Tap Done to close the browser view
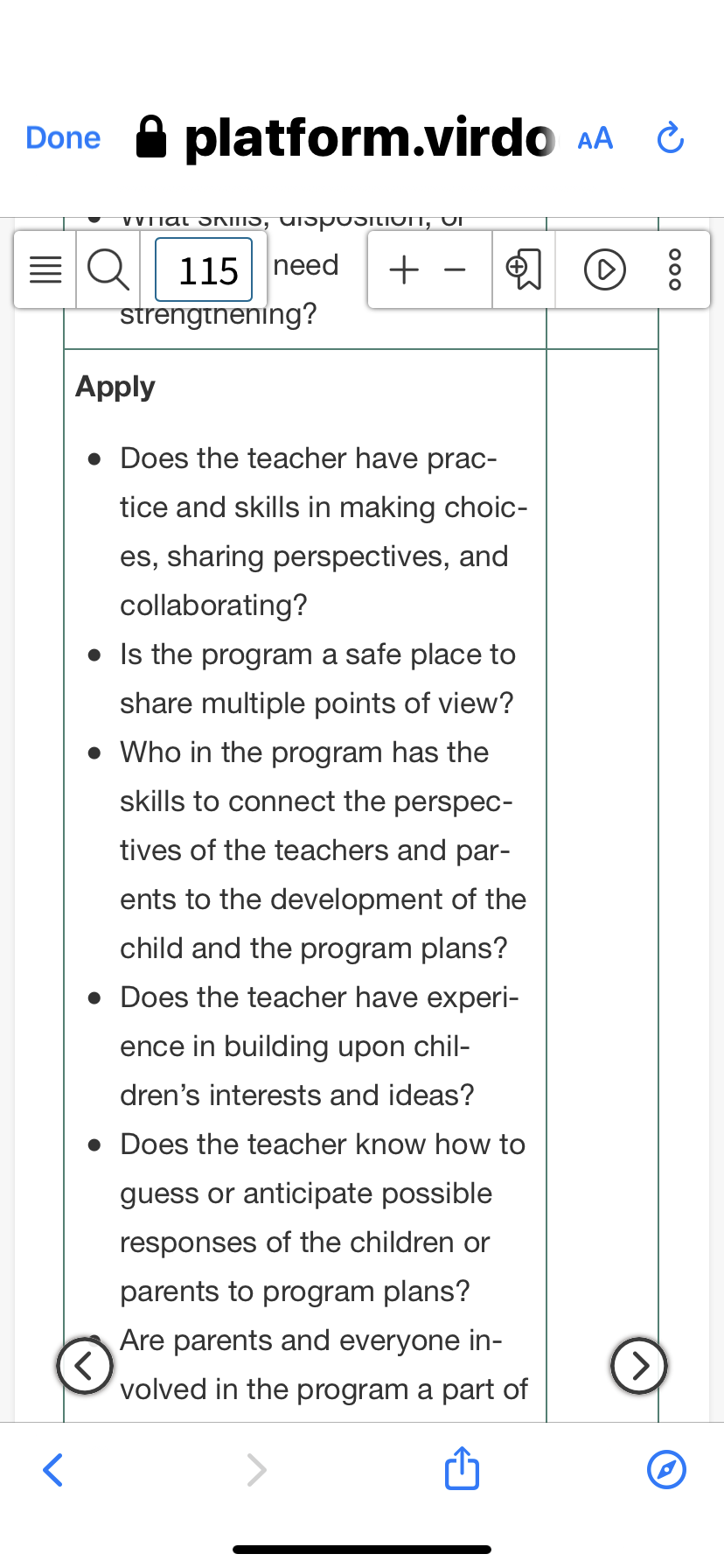This screenshot has height=1568, width=724. [x=63, y=138]
